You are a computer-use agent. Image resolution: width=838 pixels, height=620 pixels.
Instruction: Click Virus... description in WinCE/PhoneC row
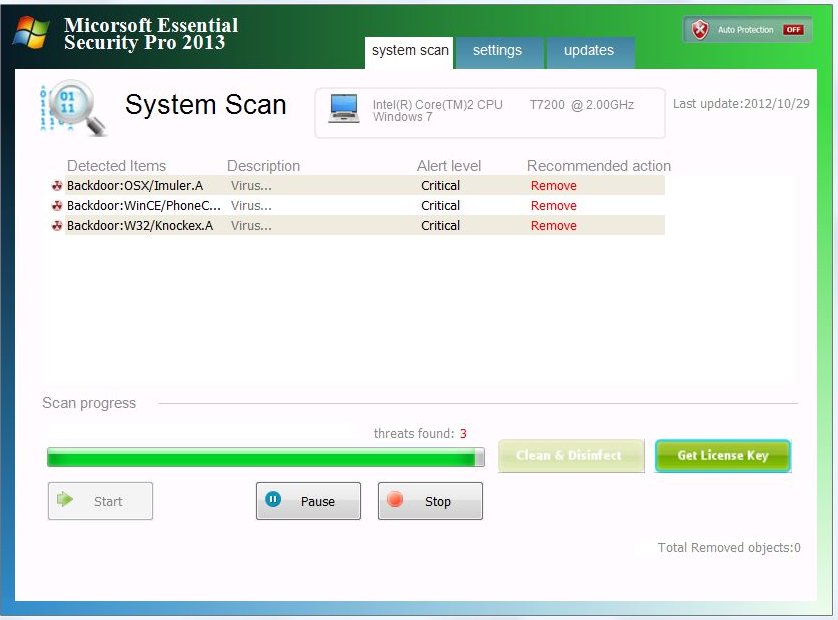[251, 205]
